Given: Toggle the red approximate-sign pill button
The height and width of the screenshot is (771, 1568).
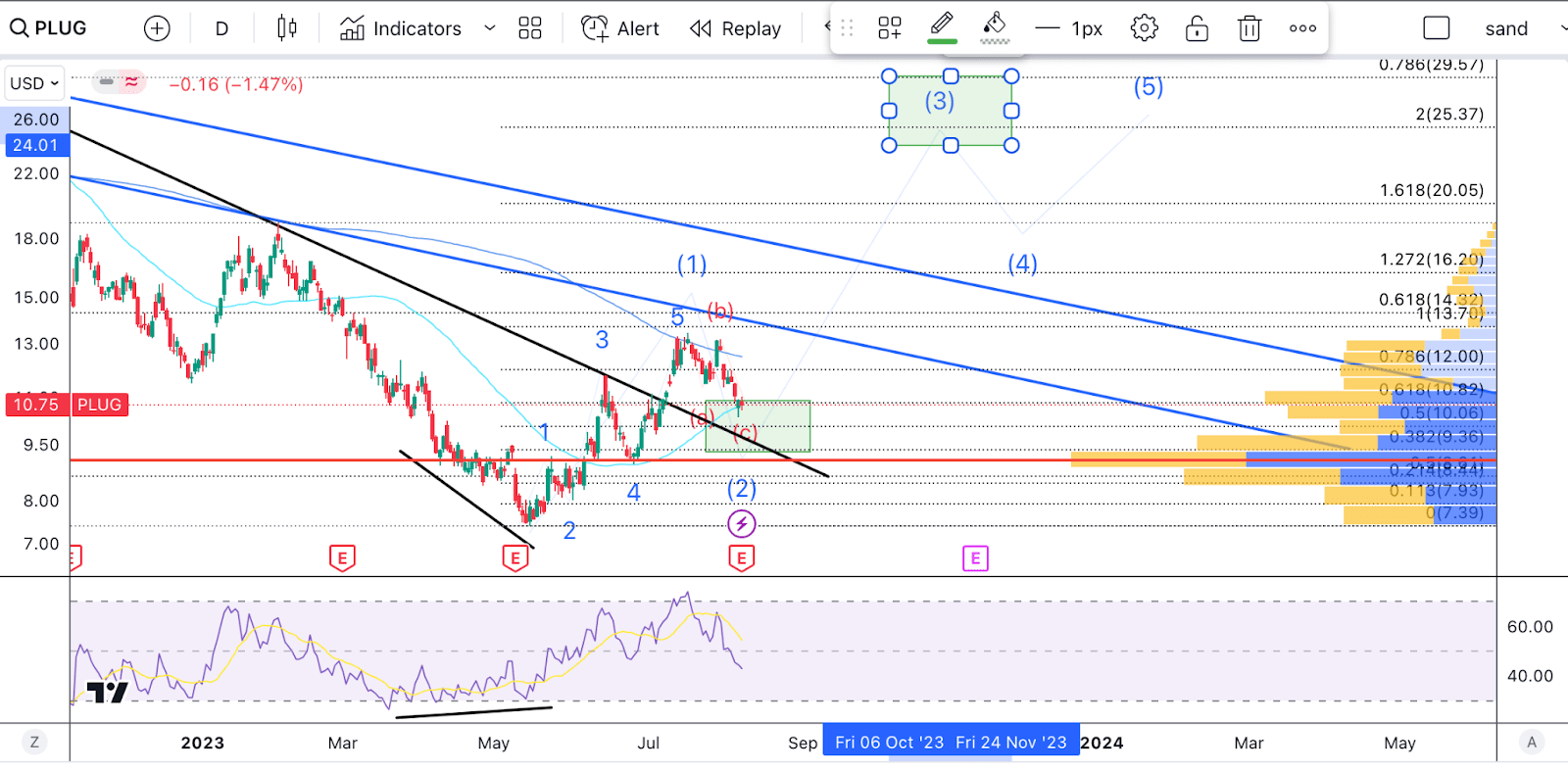Looking at the screenshot, I should 131,82.
